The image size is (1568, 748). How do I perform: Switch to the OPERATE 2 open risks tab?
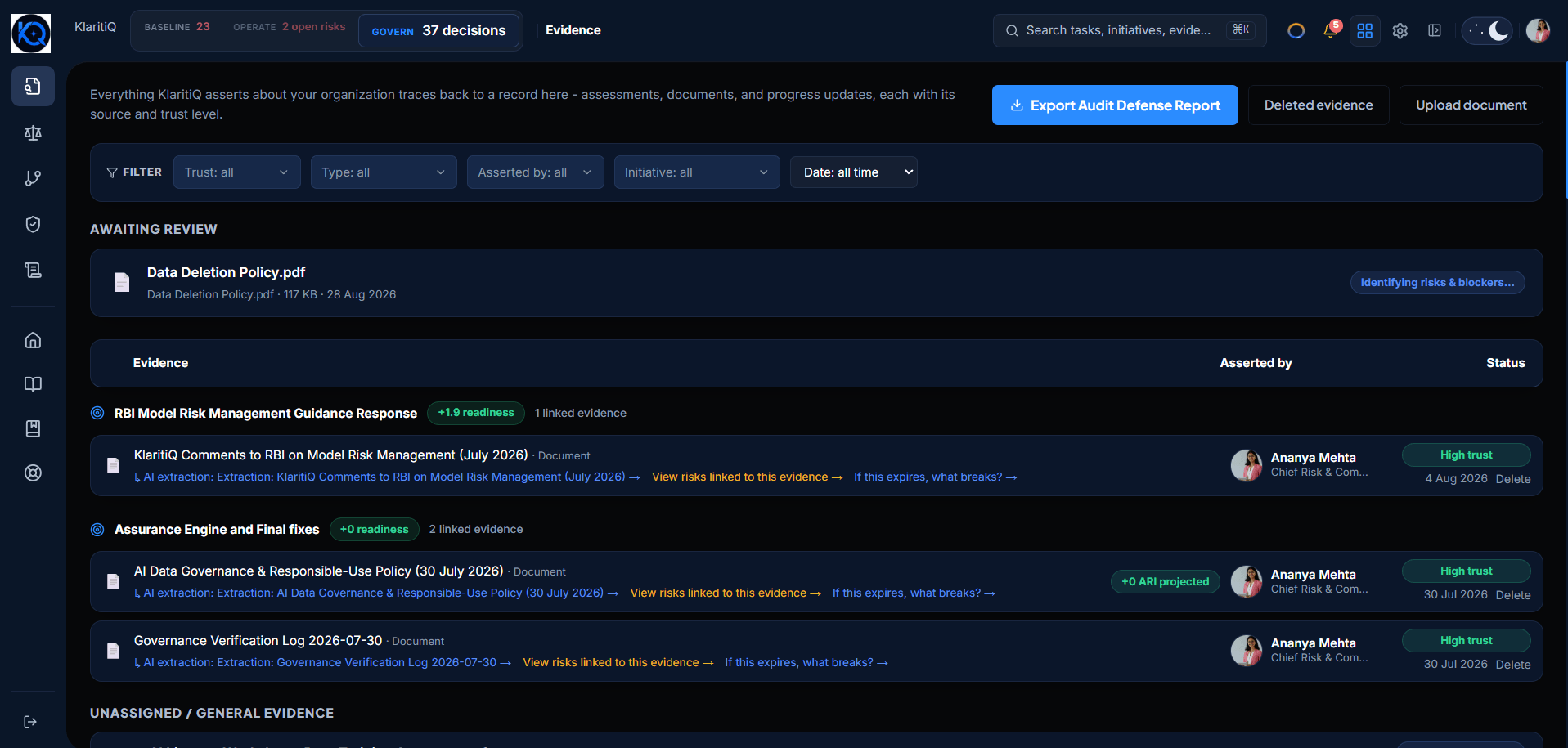[289, 27]
